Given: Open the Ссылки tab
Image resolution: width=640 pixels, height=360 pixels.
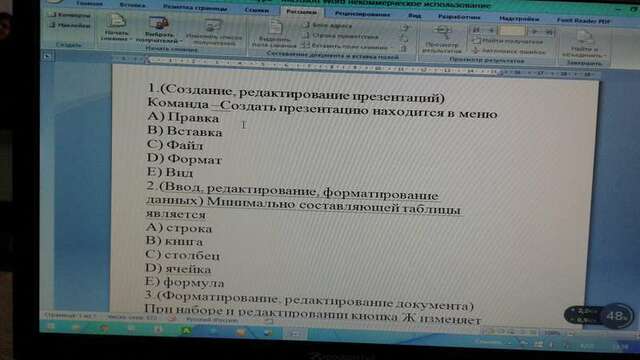Looking at the screenshot, I should [256, 10].
